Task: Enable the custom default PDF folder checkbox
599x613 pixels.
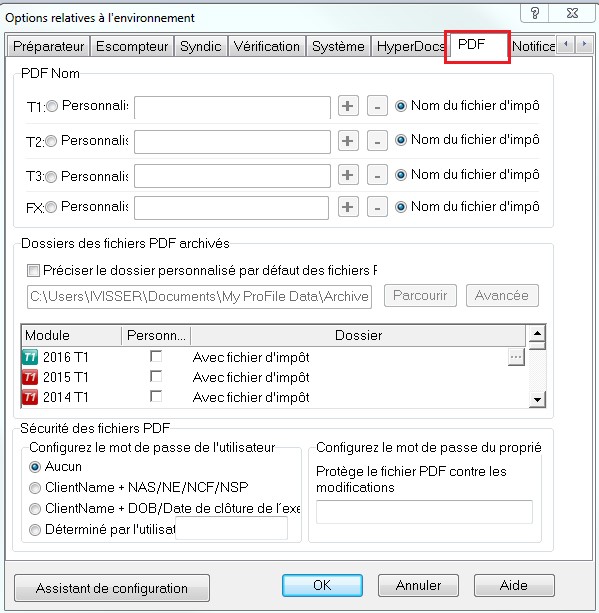Action: pos(33,271)
